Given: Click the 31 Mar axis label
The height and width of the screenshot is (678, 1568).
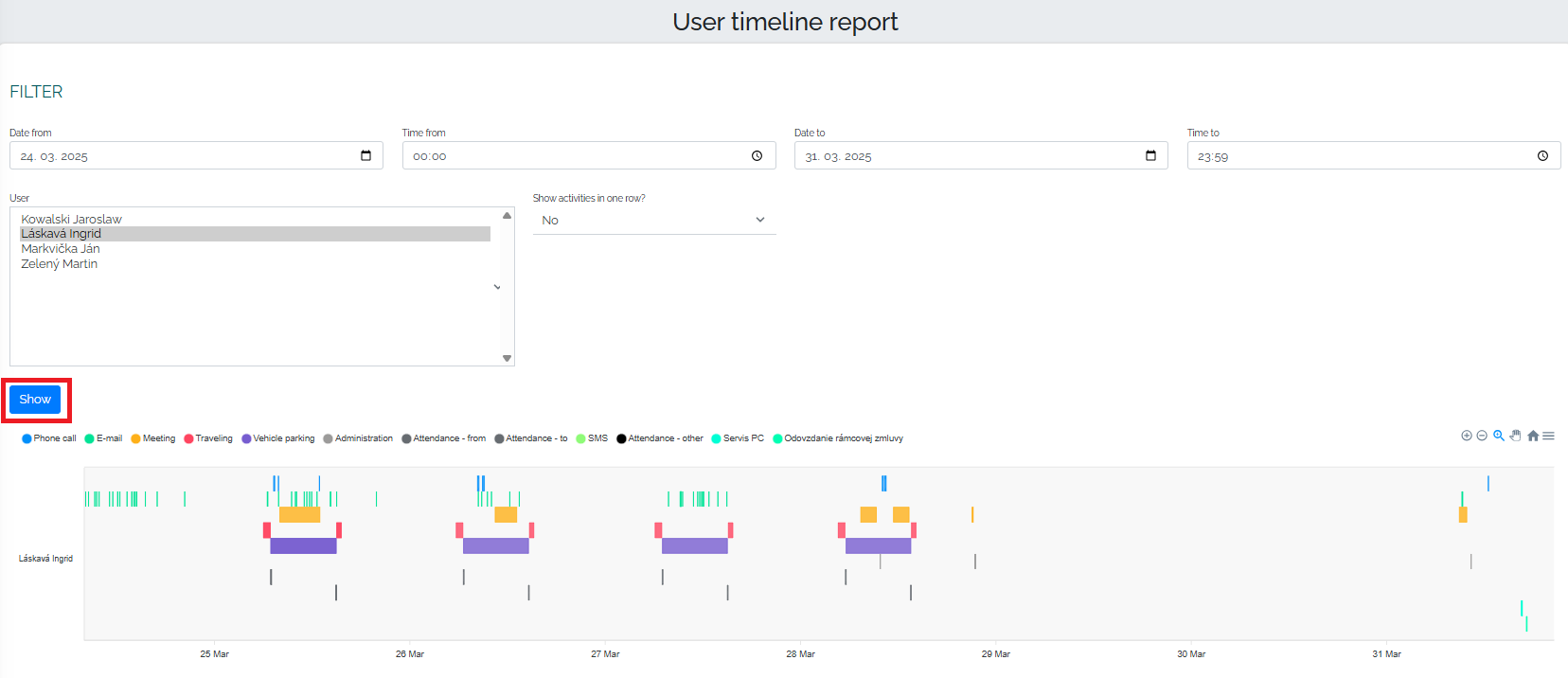Looking at the screenshot, I should (1387, 654).
